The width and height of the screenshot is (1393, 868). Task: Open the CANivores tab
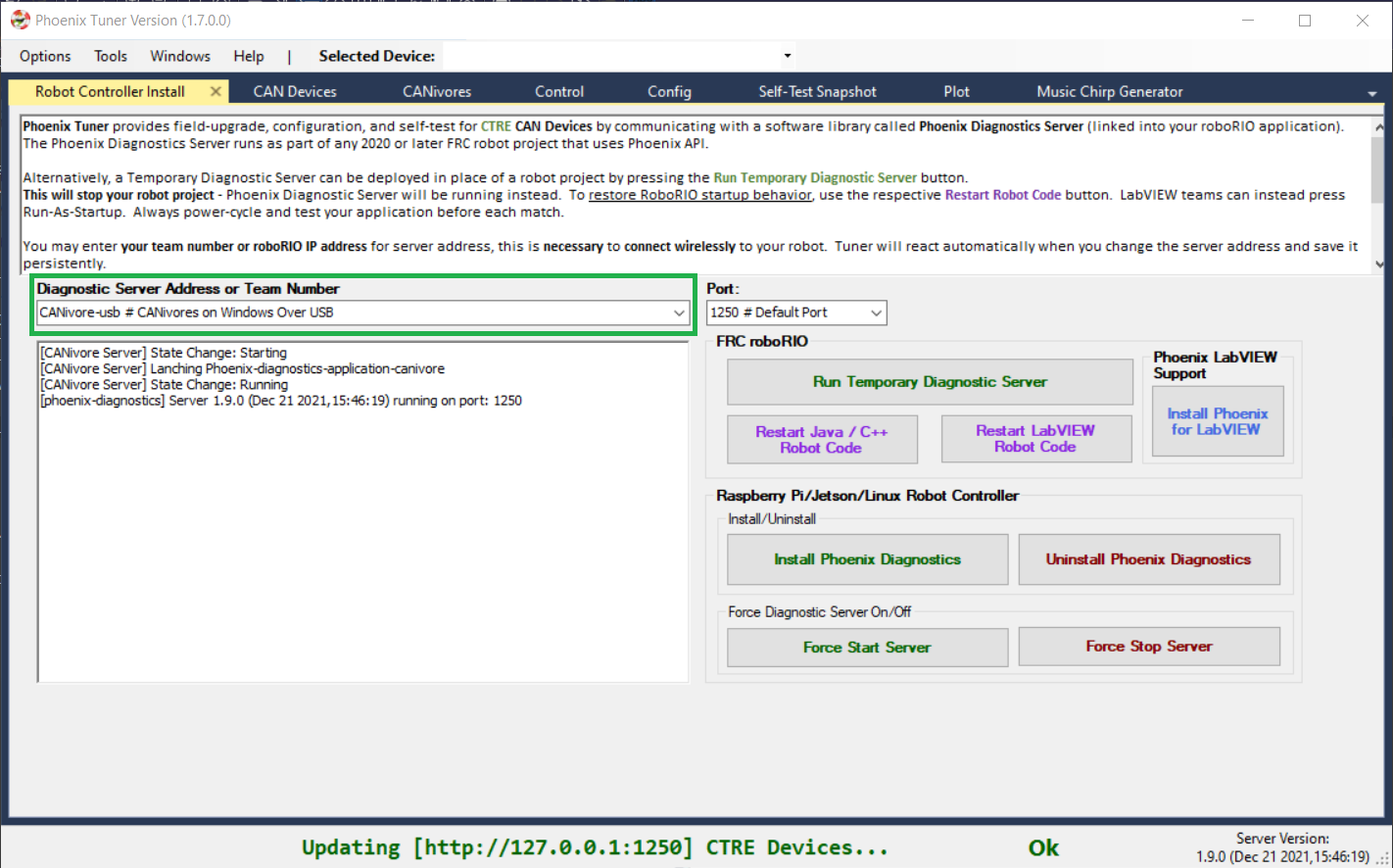point(437,91)
